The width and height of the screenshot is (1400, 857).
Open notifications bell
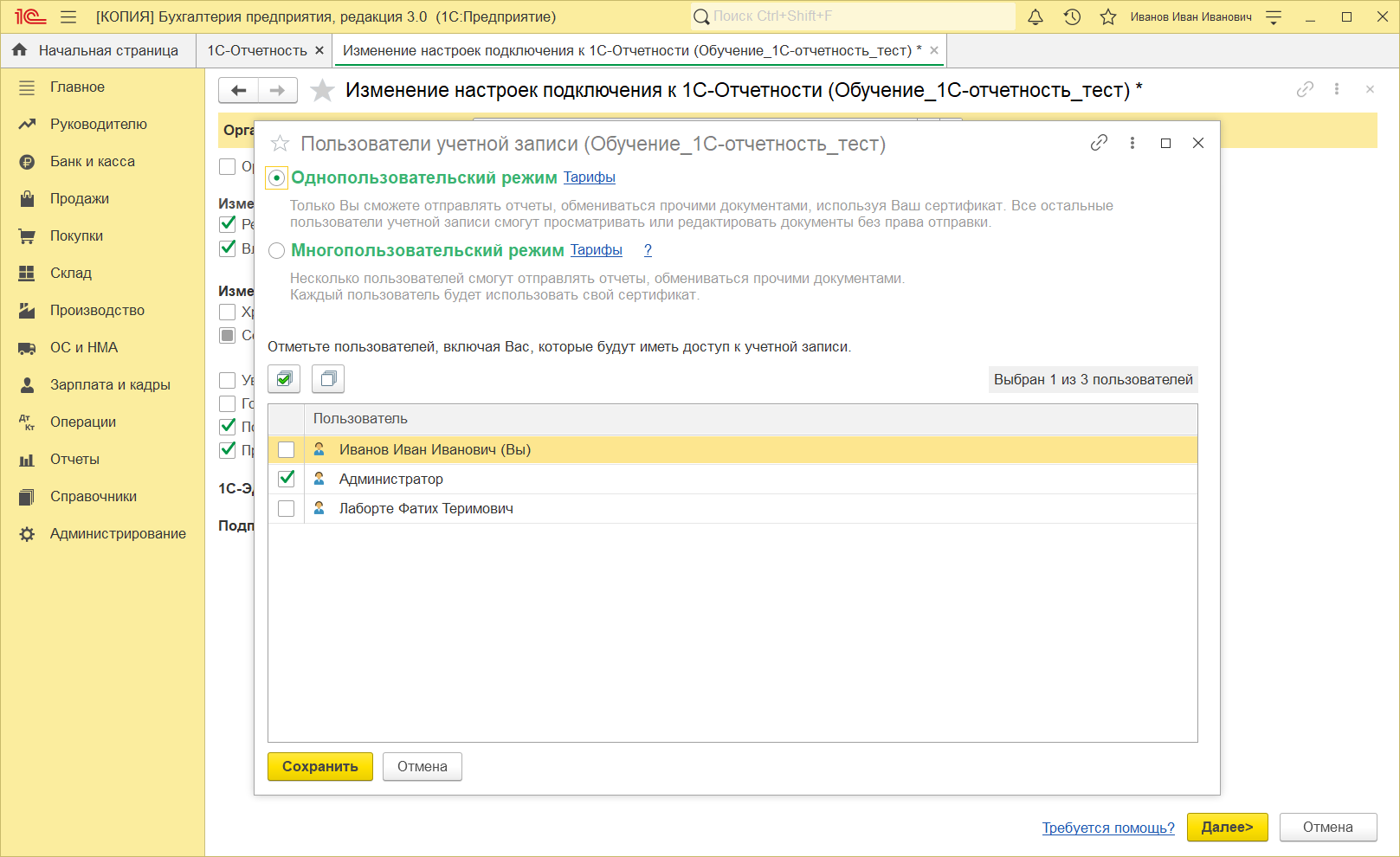1035,16
